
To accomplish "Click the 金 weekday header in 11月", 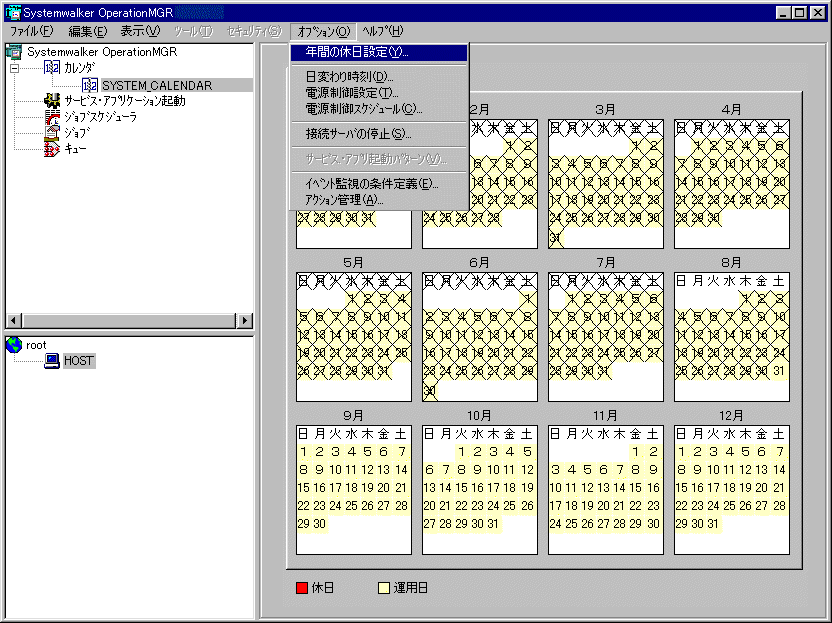I will click(x=636, y=434).
